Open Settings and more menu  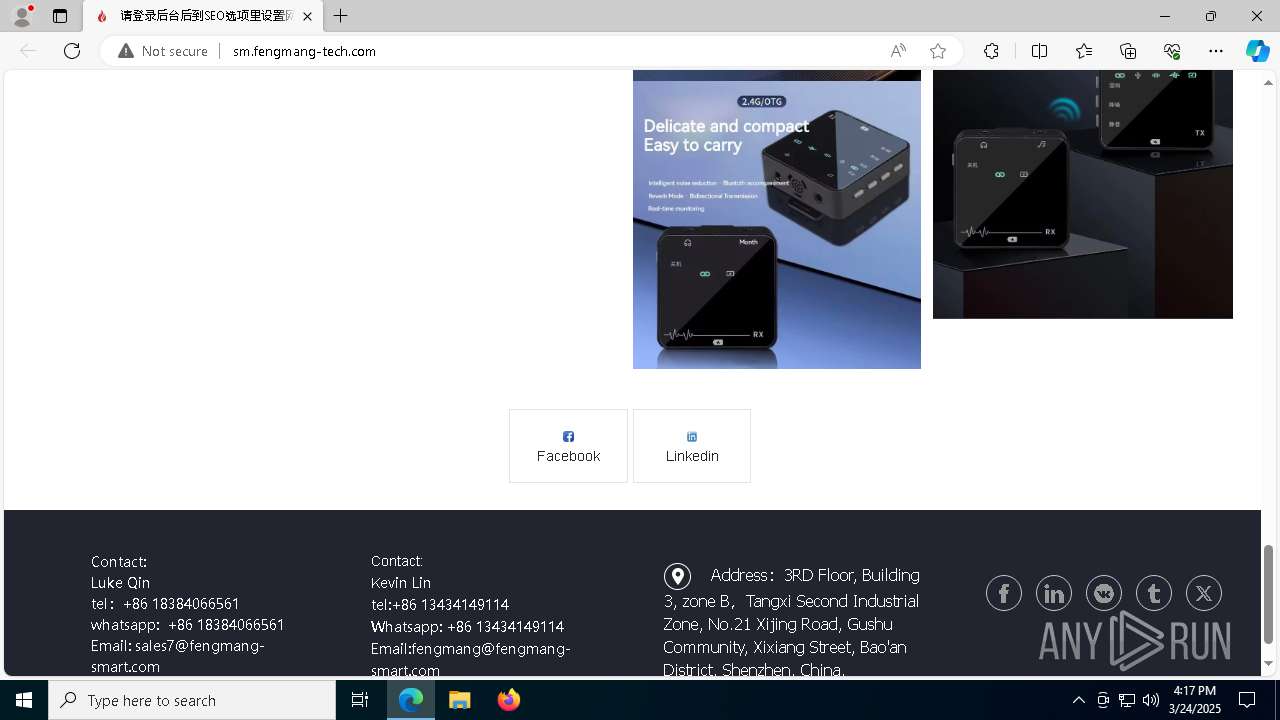(x=1216, y=51)
